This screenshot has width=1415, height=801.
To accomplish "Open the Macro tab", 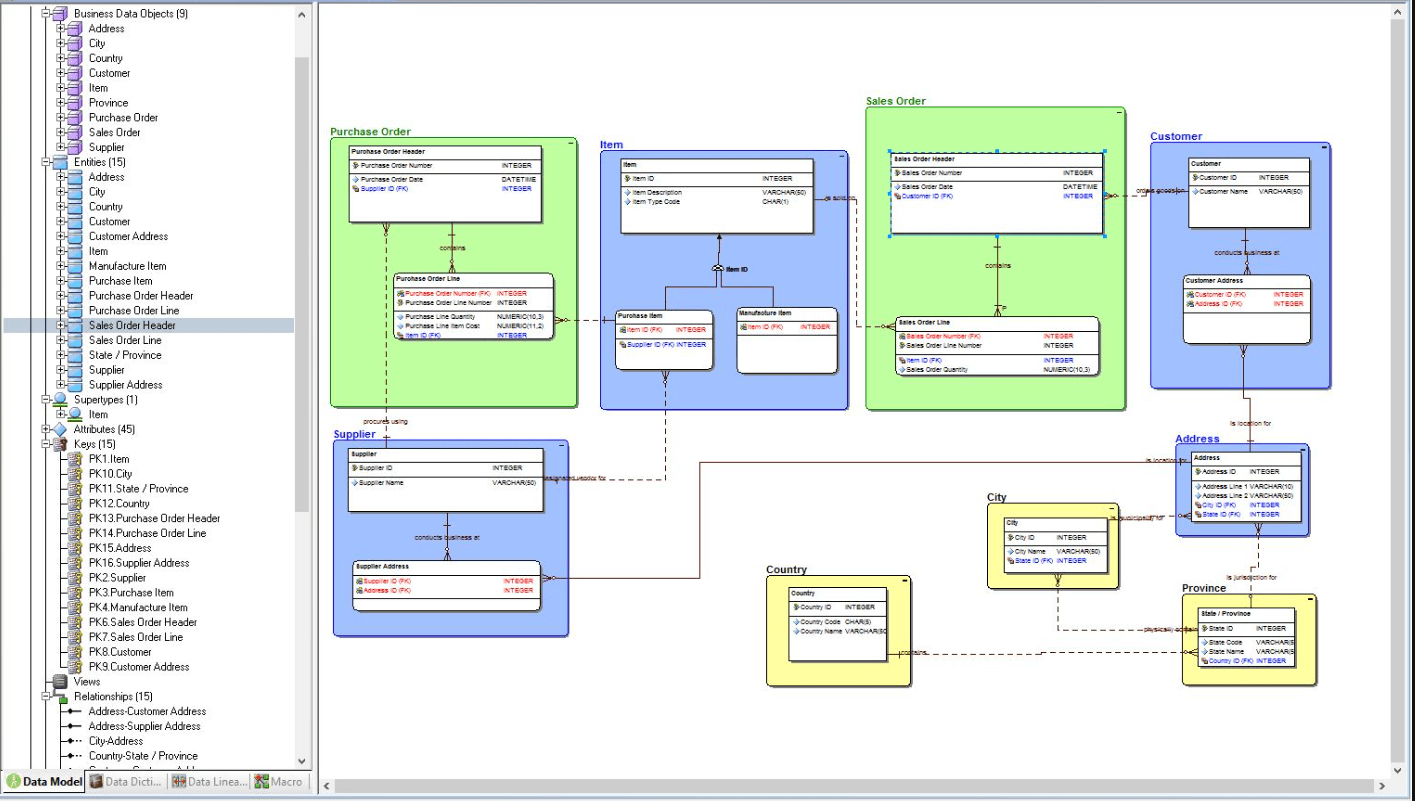I will click(x=280, y=783).
